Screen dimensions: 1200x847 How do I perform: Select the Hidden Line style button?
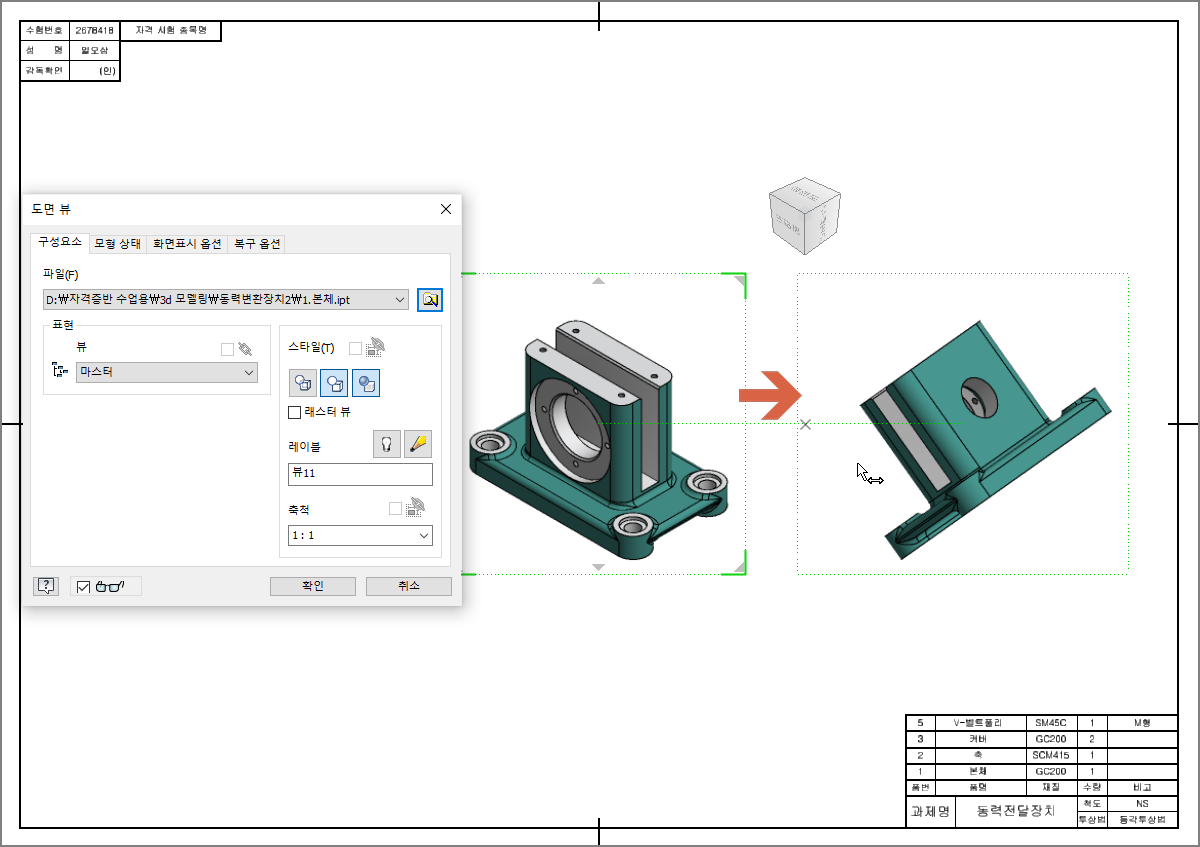click(x=303, y=383)
